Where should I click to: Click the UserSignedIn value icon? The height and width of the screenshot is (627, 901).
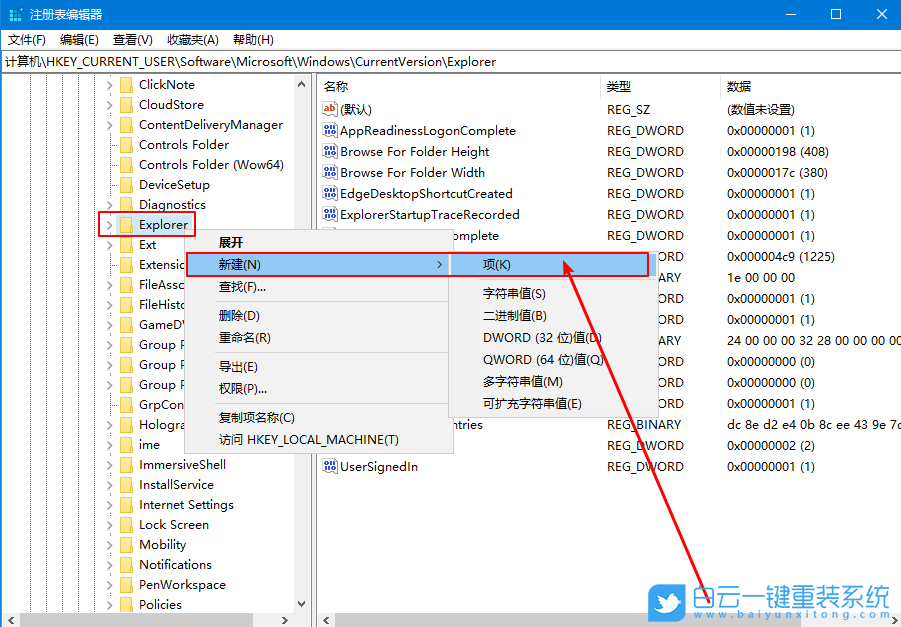click(331, 466)
